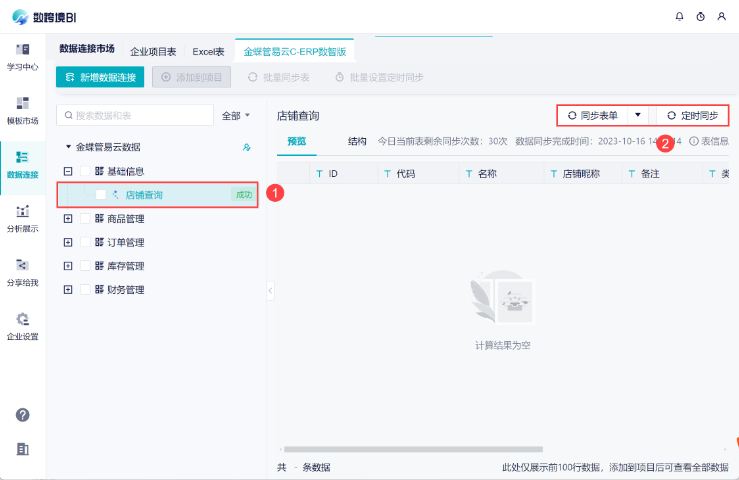Tick the 商品管理 checkbox
Screen dimensions: 739x480
point(85,218)
